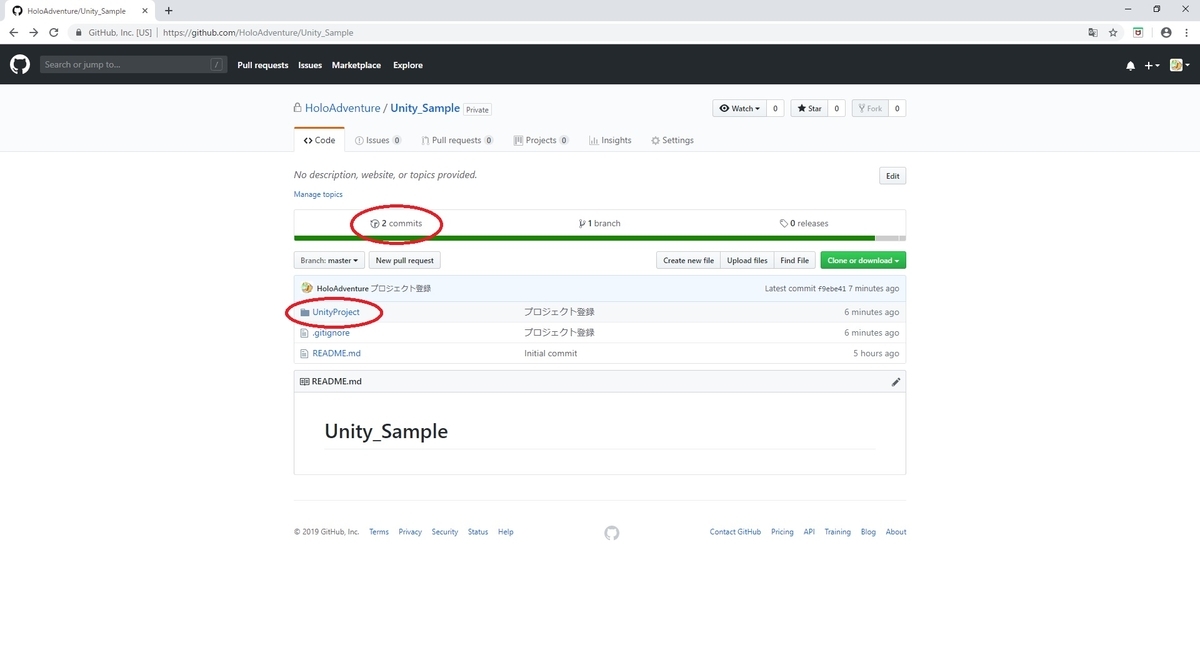This screenshot has height=650, width=1200.
Task: Click the notifications bell icon
Action: (x=1131, y=65)
